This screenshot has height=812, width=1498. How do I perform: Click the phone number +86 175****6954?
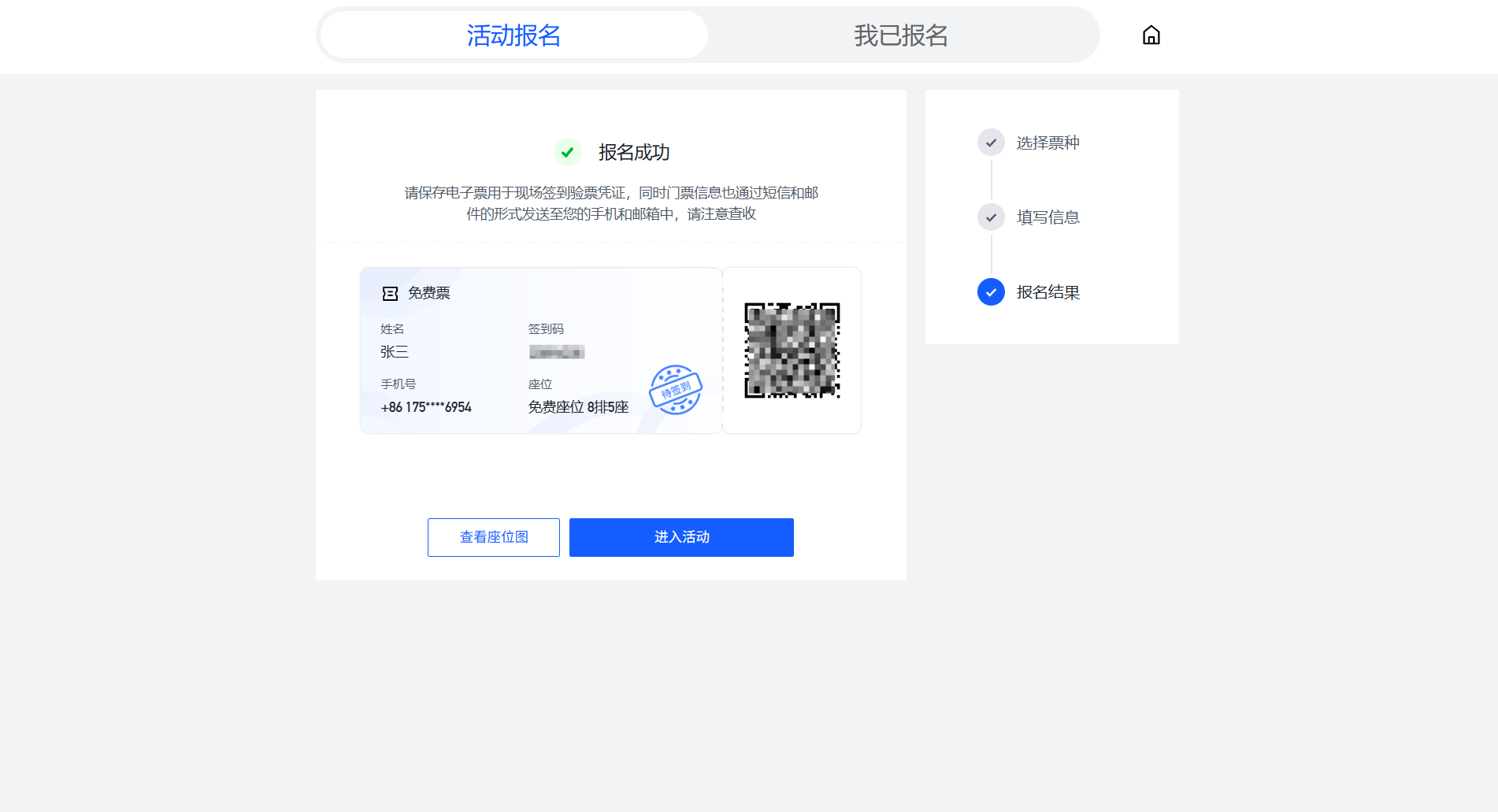pyautogui.click(x=426, y=407)
